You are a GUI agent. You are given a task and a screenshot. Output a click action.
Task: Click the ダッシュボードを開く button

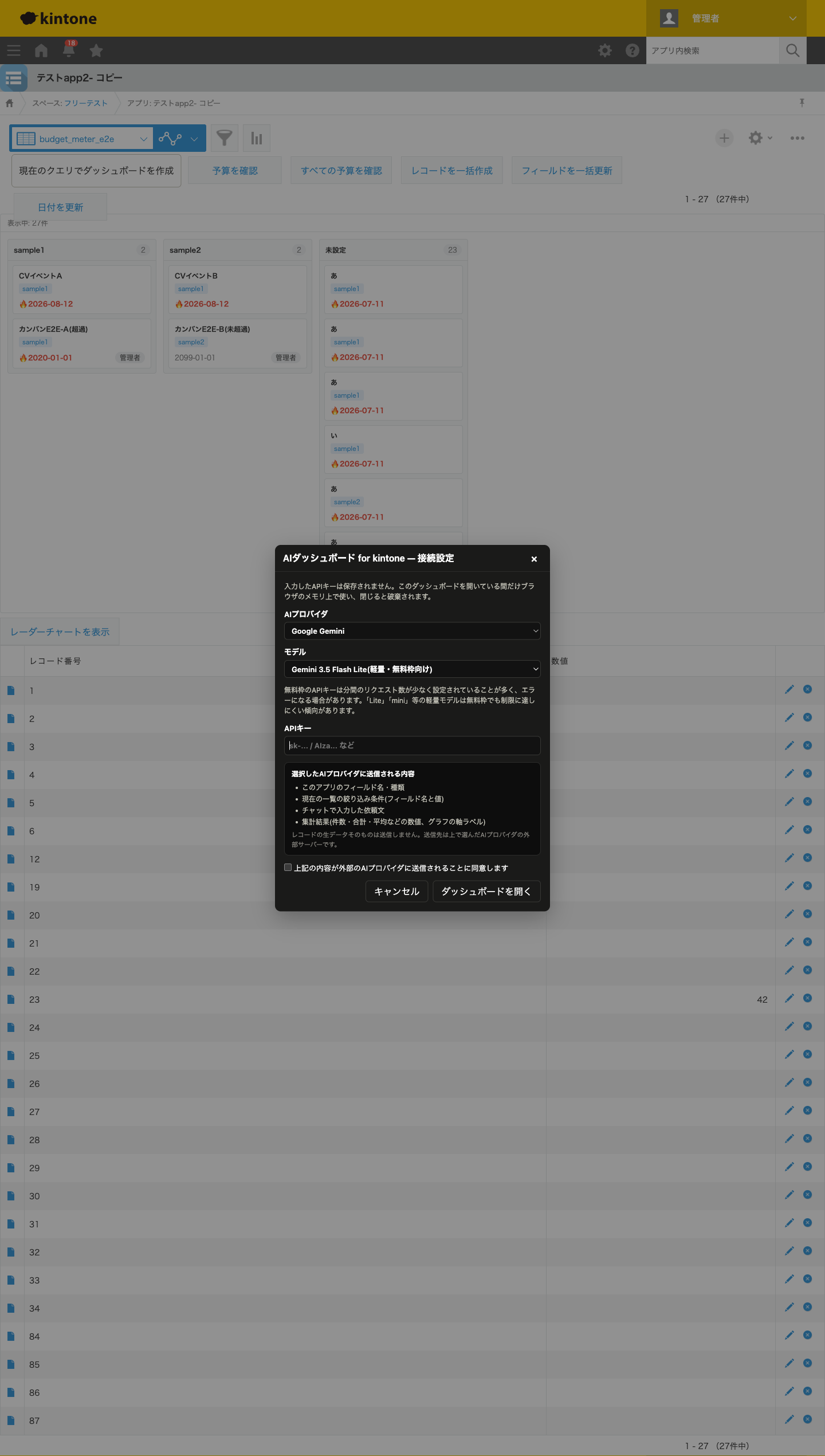pos(486,892)
